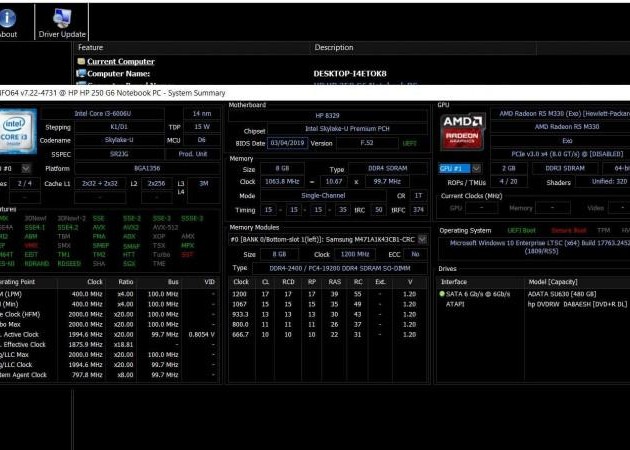Click the Current Computer folder icon
The height and width of the screenshot is (450, 630).
pos(81,61)
